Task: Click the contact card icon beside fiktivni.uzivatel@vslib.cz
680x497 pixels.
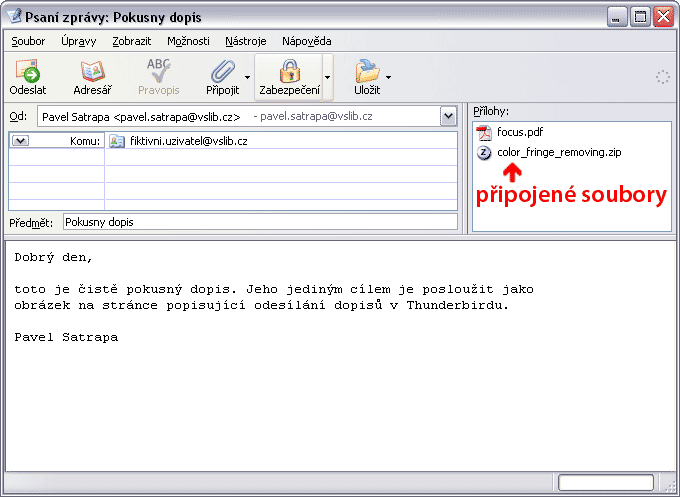Action: coord(117,141)
